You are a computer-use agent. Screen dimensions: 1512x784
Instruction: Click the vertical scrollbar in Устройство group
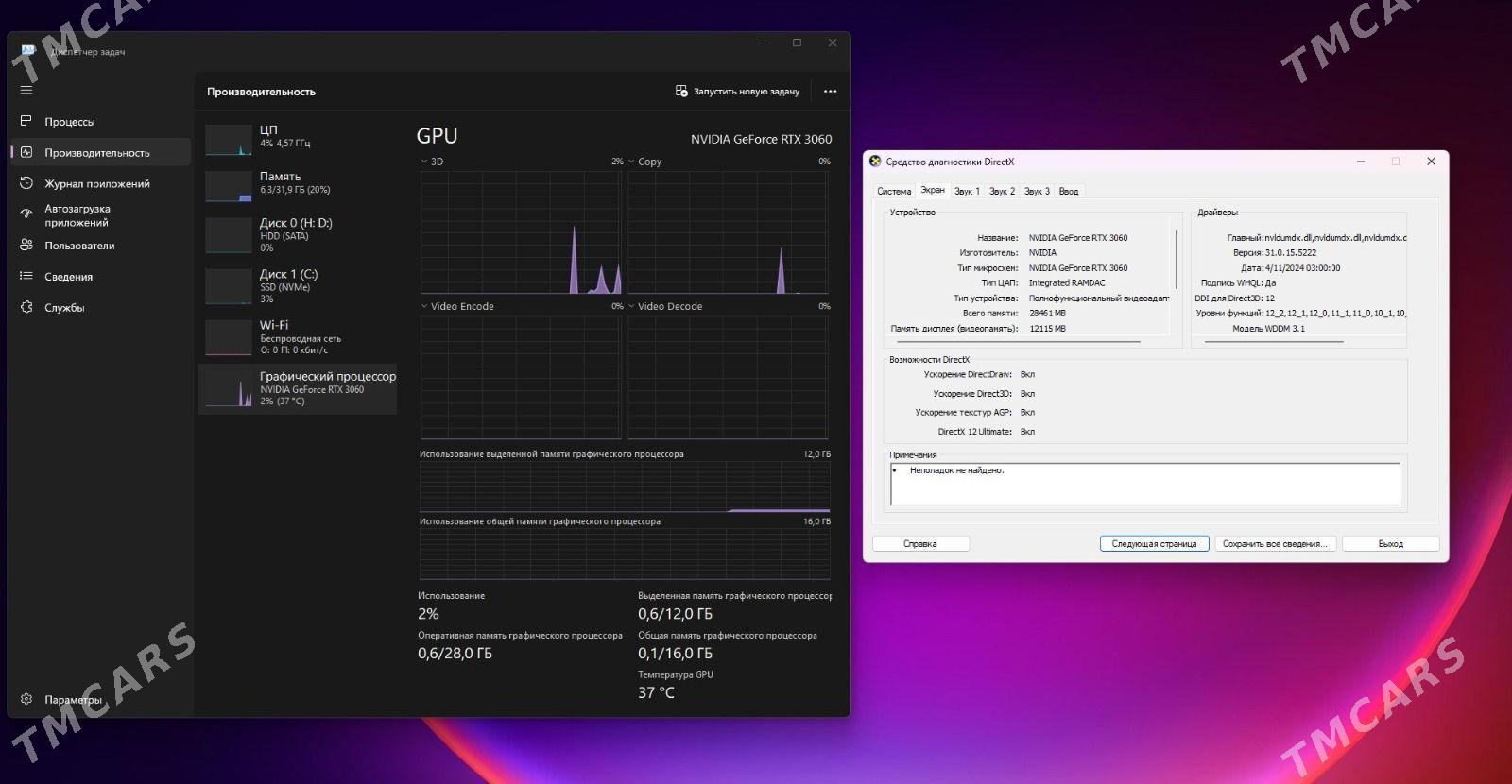point(1177,259)
